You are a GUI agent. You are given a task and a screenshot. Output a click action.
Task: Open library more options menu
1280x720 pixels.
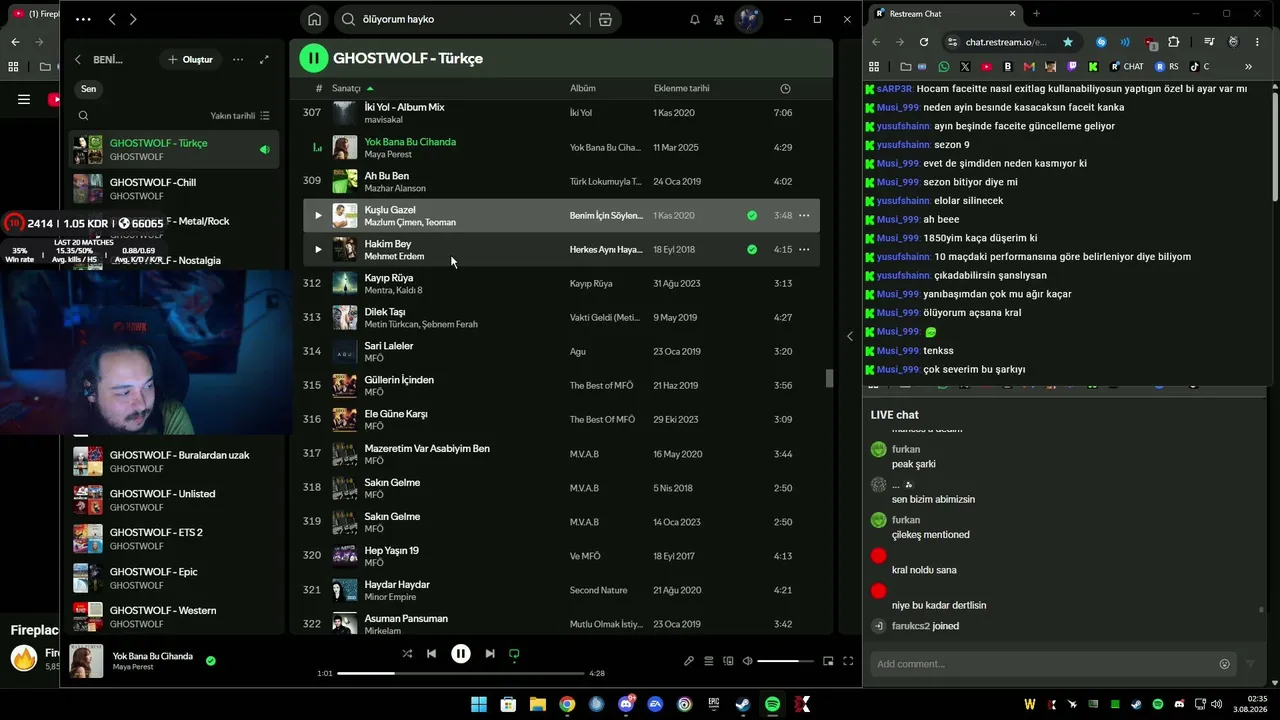click(x=238, y=60)
